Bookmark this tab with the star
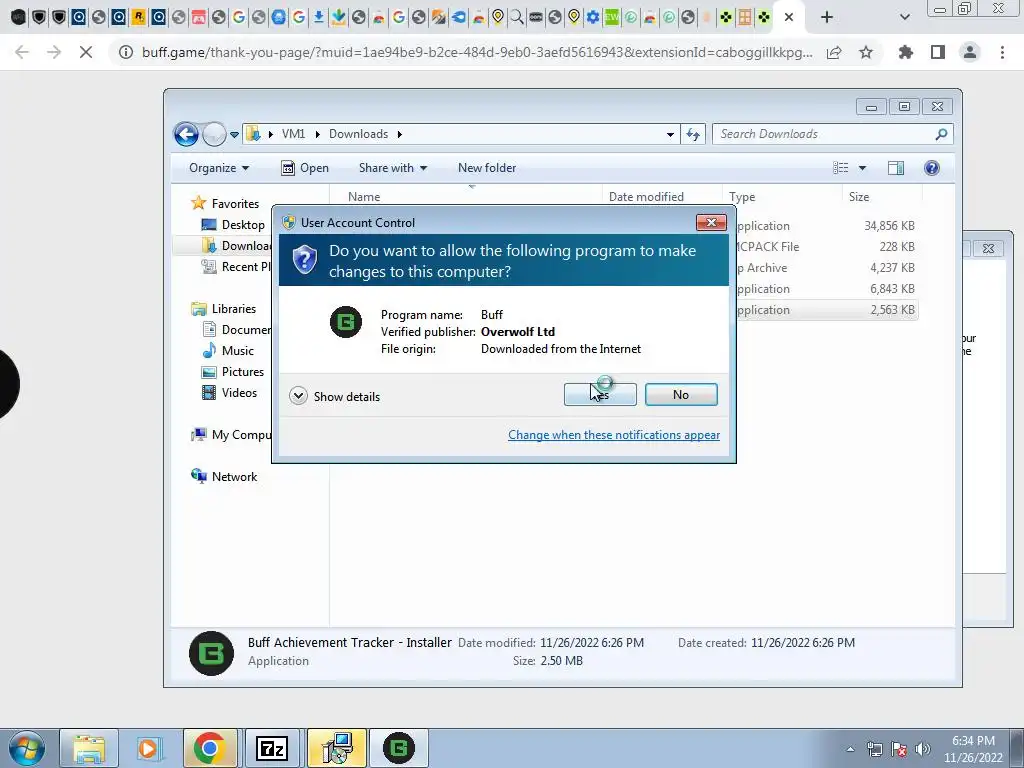The width and height of the screenshot is (1024, 768). pos(866,52)
